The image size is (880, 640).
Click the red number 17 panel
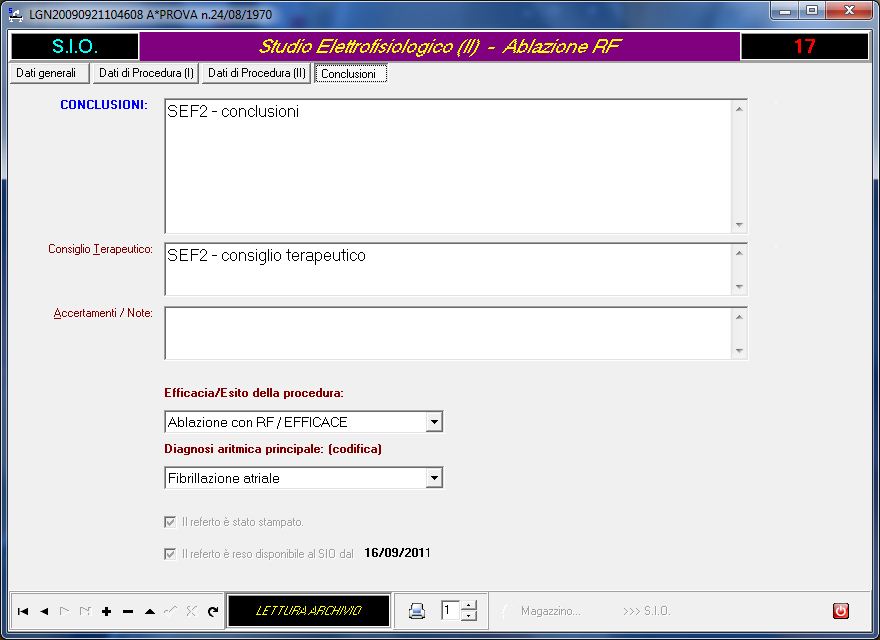[804, 46]
